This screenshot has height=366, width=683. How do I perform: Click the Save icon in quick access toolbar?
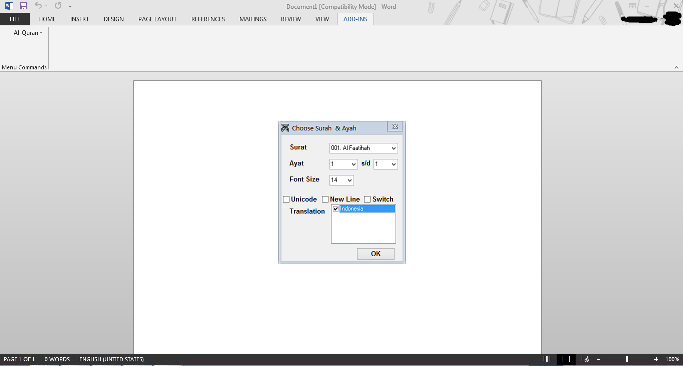coord(24,6)
